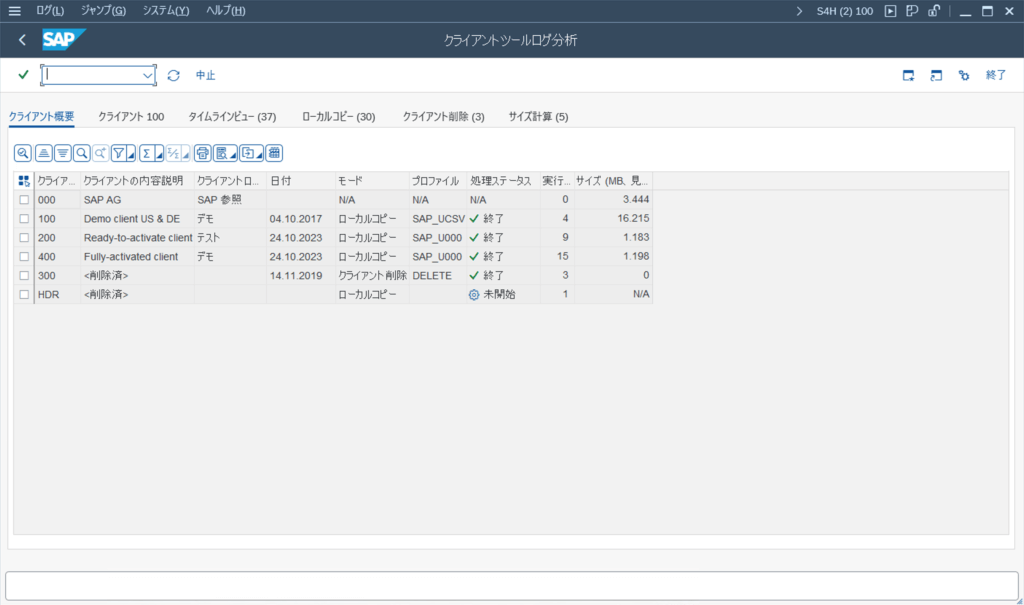Click the sum (Σ) total icon
The image size is (1024, 605).
tap(144, 152)
